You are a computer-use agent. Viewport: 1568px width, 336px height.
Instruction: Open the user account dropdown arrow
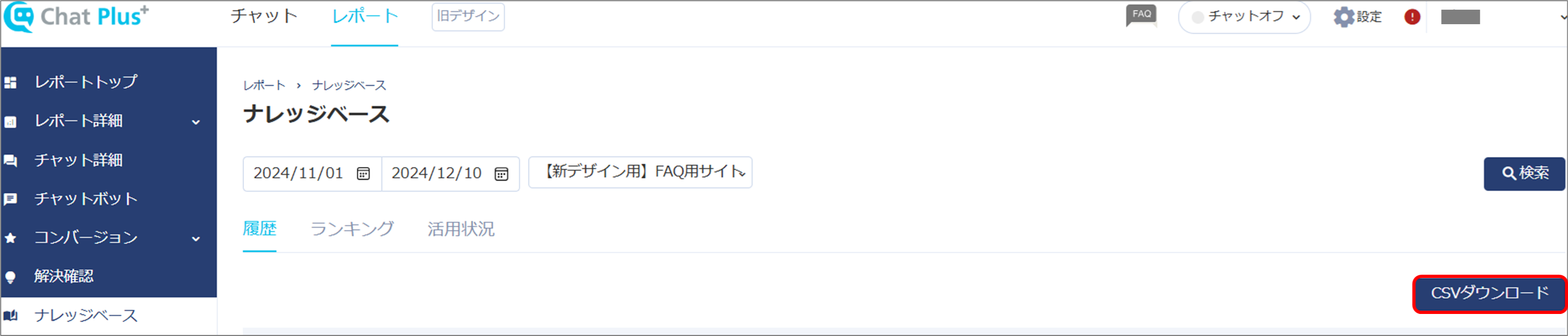[1562, 17]
